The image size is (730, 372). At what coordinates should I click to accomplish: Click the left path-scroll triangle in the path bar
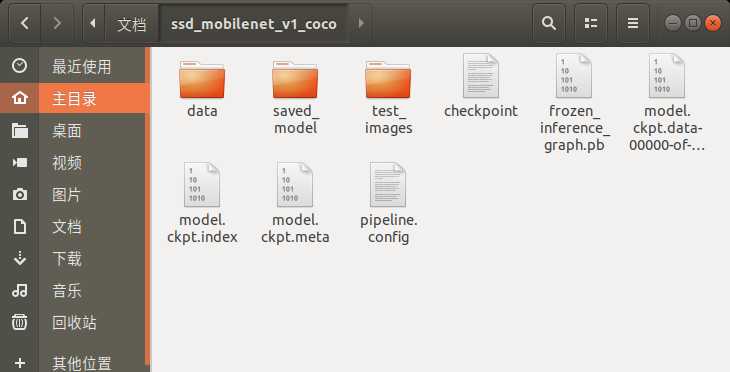tap(93, 23)
